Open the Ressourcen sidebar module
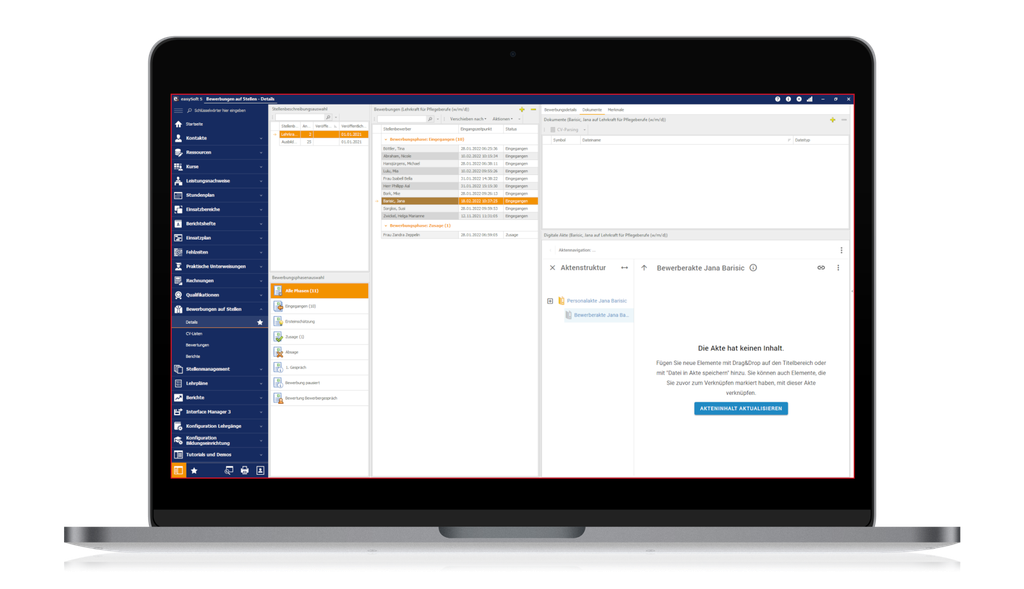This screenshot has height=589, width=1024. click(219, 153)
